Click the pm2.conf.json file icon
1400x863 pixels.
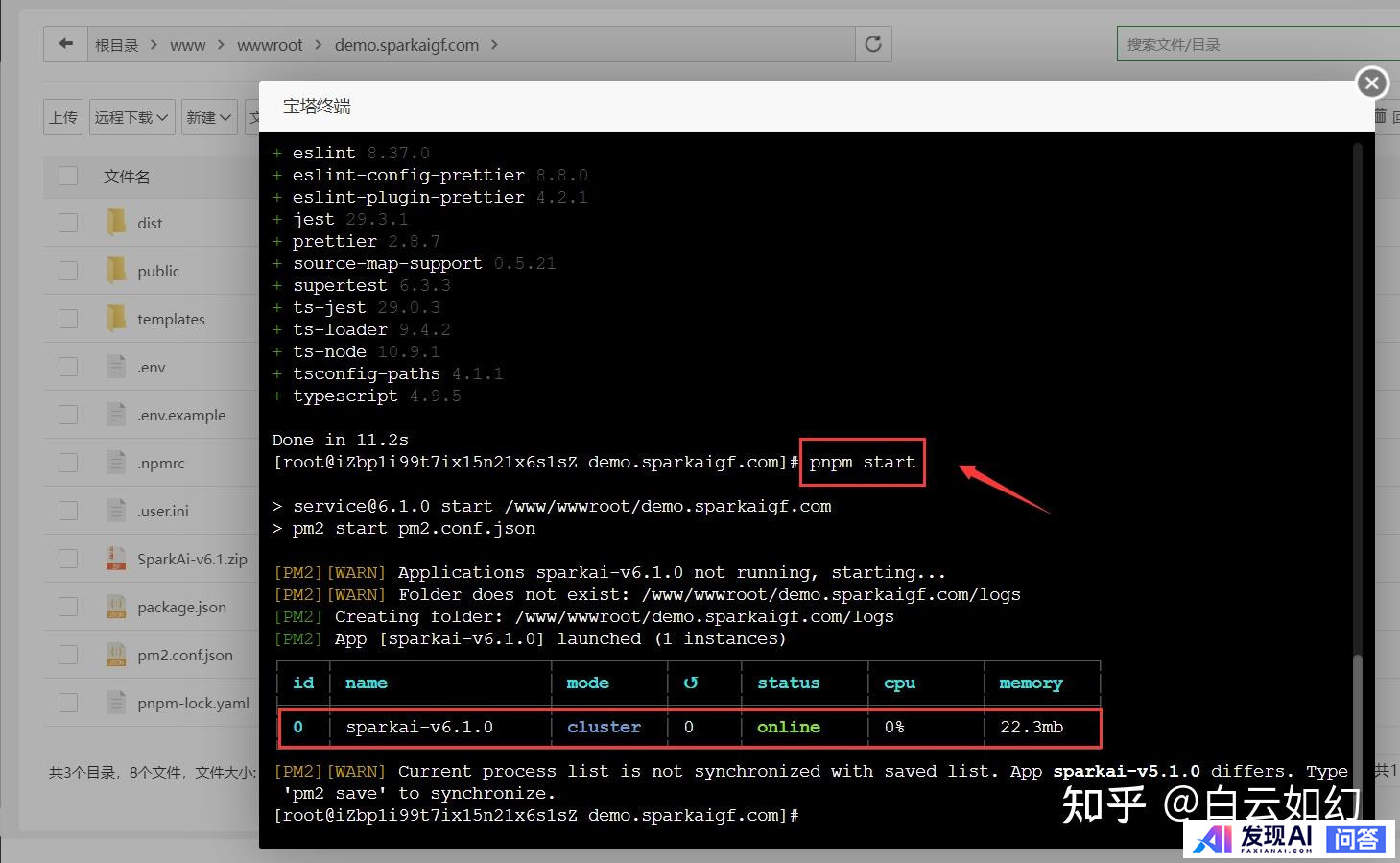pos(116,655)
